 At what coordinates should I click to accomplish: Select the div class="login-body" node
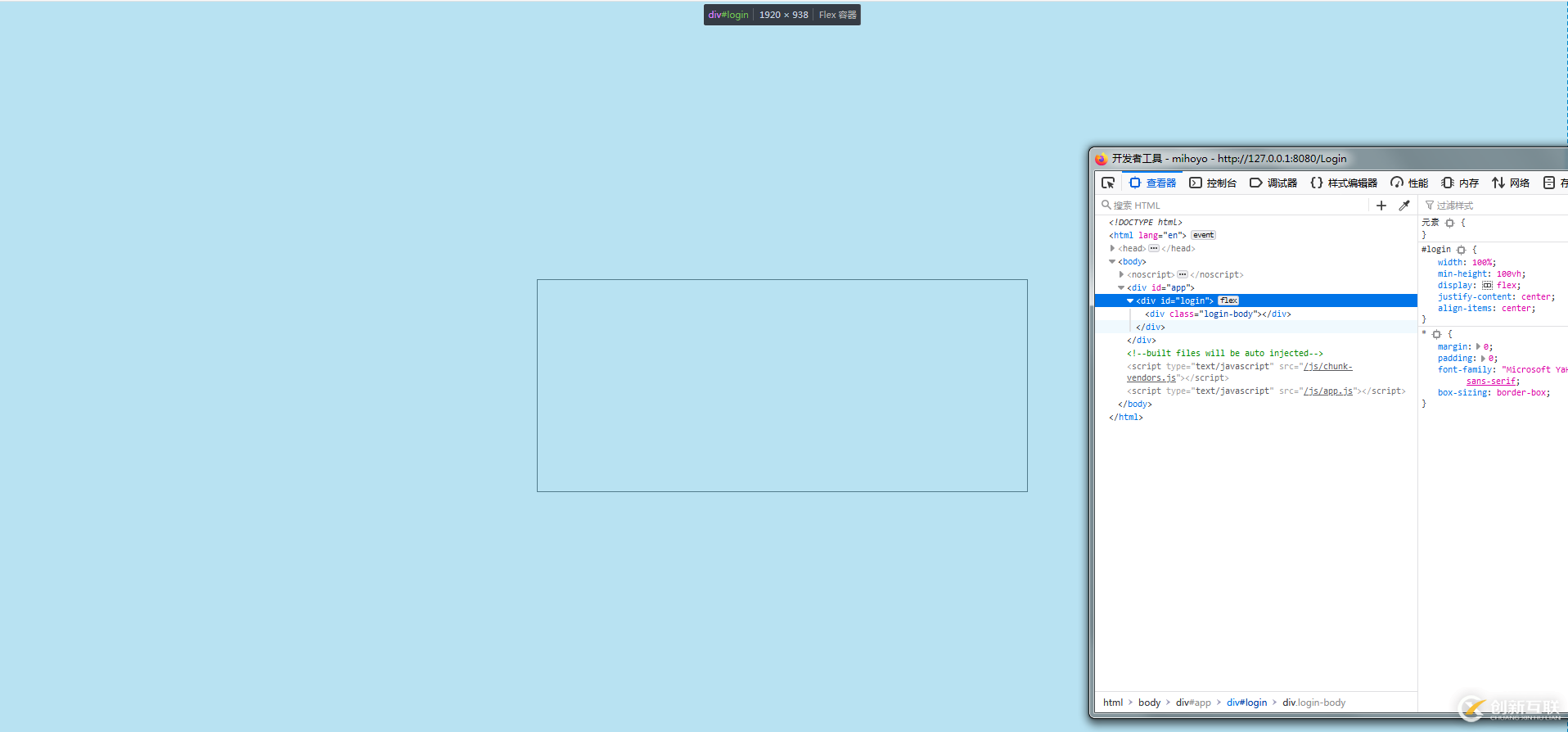(x=1218, y=314)
